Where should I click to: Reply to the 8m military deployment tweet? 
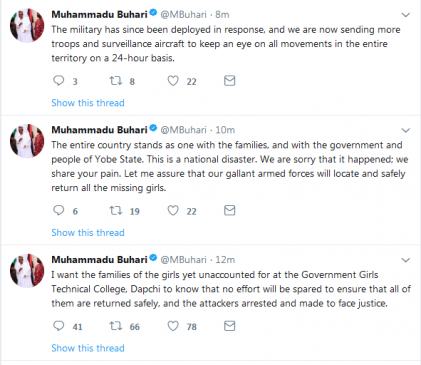(59, 81)
